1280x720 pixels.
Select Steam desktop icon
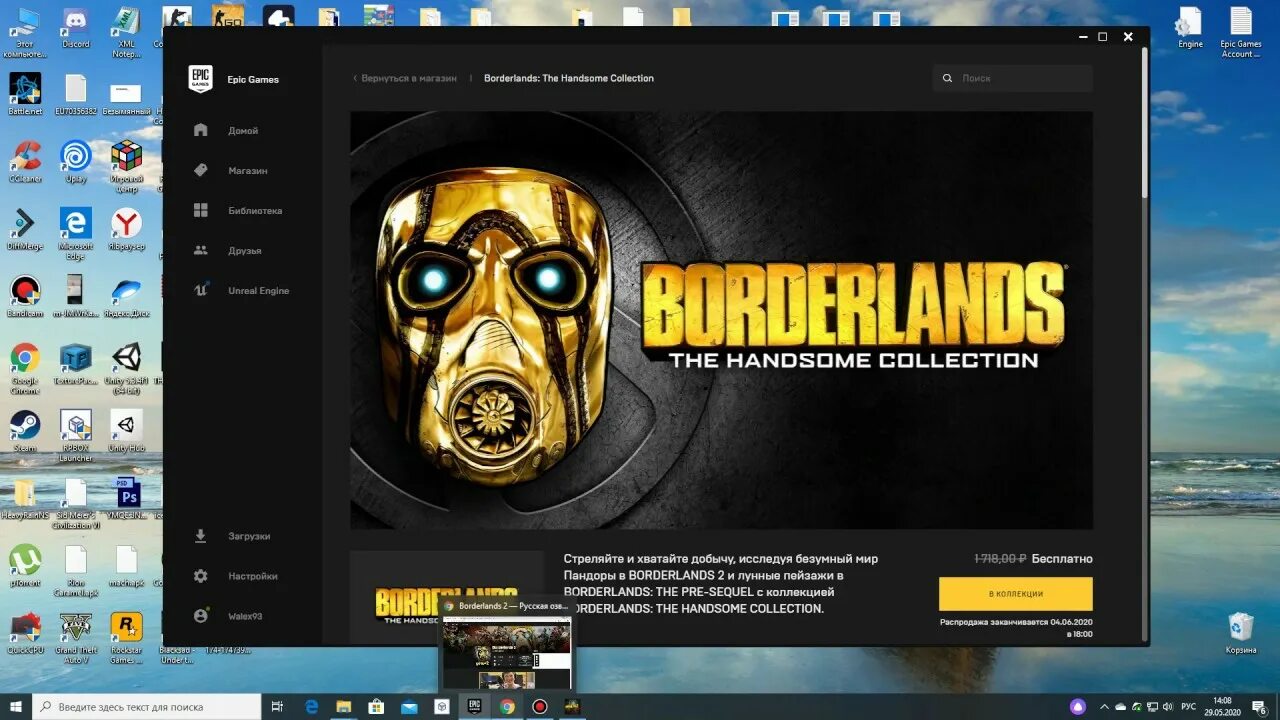coord(25,430)
